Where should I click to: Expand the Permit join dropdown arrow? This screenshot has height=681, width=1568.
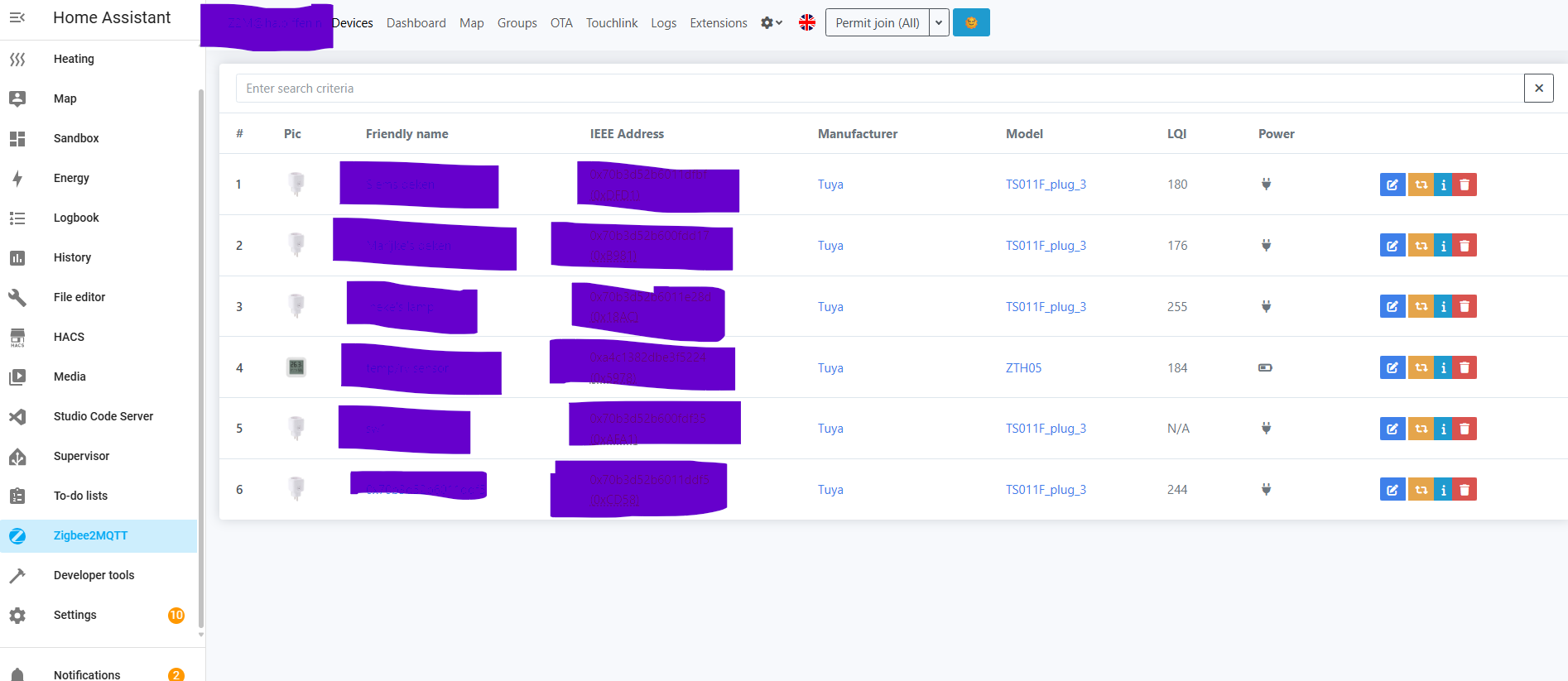[939, 22]
